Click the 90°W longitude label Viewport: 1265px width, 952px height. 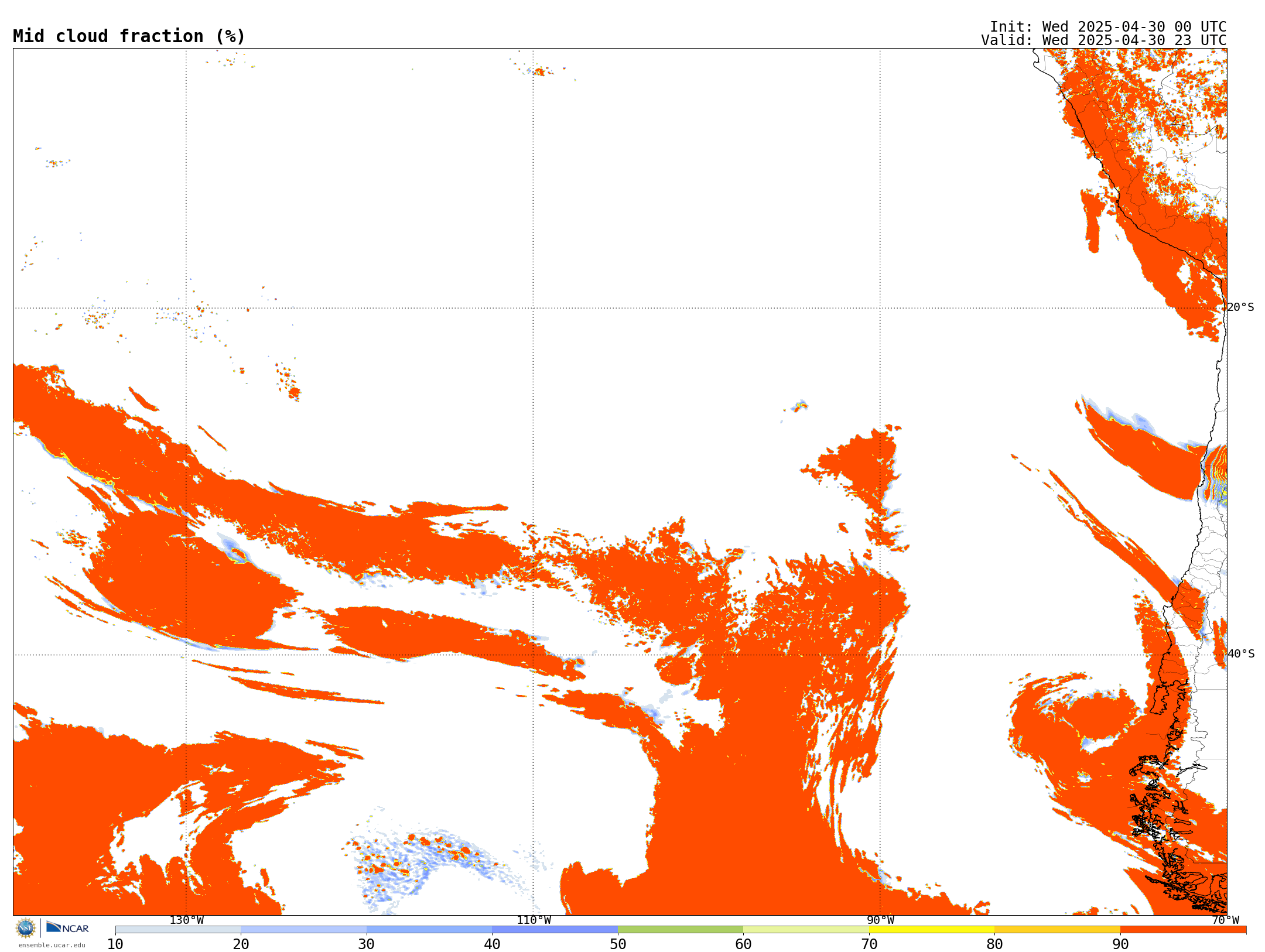pyautogui.click(x=880, y=920)
